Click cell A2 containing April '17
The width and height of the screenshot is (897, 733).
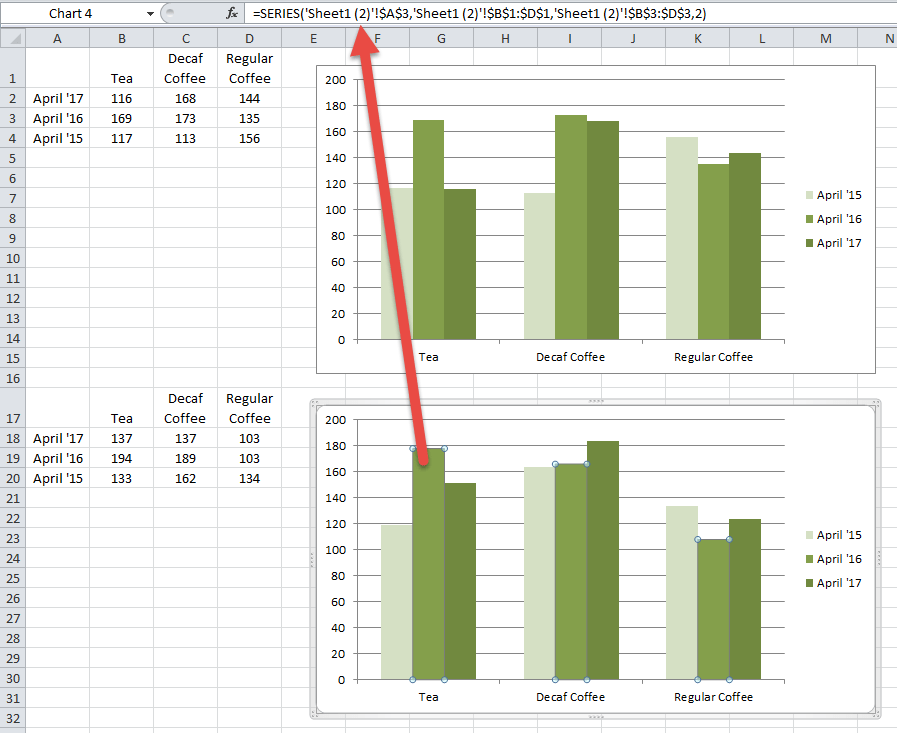pos(57,98)
